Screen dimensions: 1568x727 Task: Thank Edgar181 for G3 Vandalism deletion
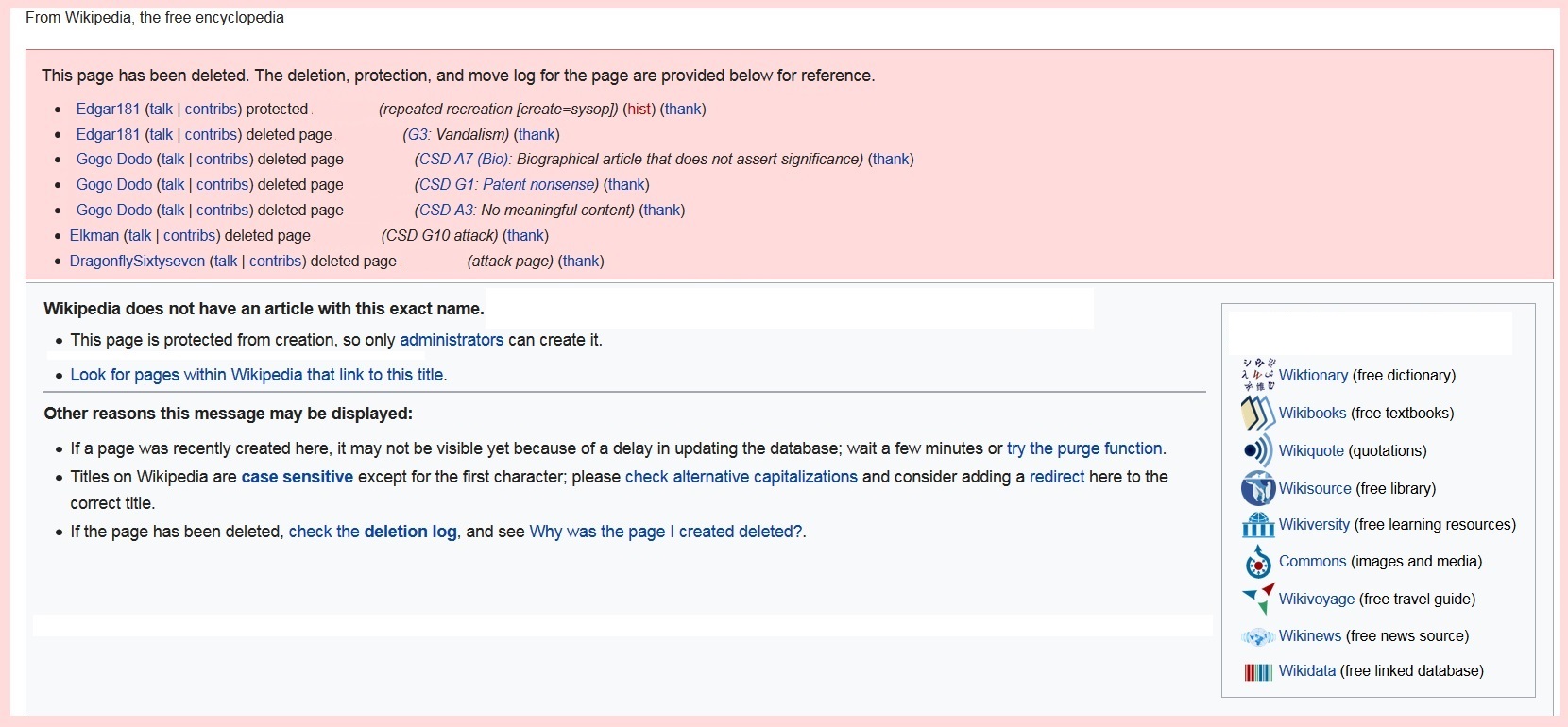click(537, 134)
